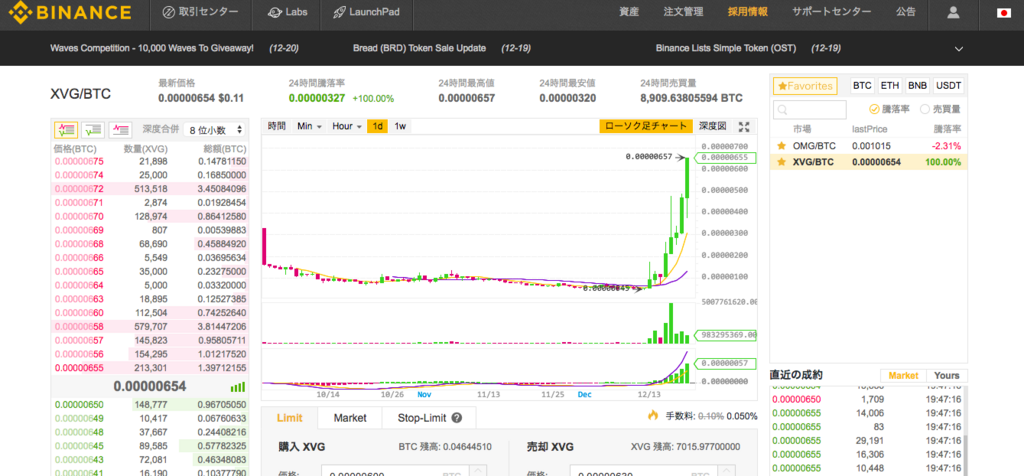Viewport: 1024px width, 476px height.
Task: Click ask price 0.00000672
Action: [80, 189]
